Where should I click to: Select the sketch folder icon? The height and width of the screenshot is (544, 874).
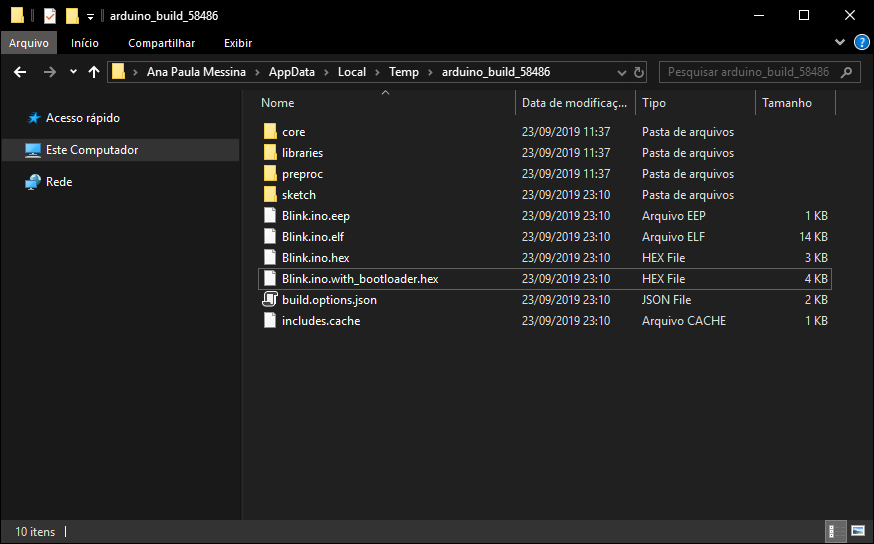click(x=270, y=195)
